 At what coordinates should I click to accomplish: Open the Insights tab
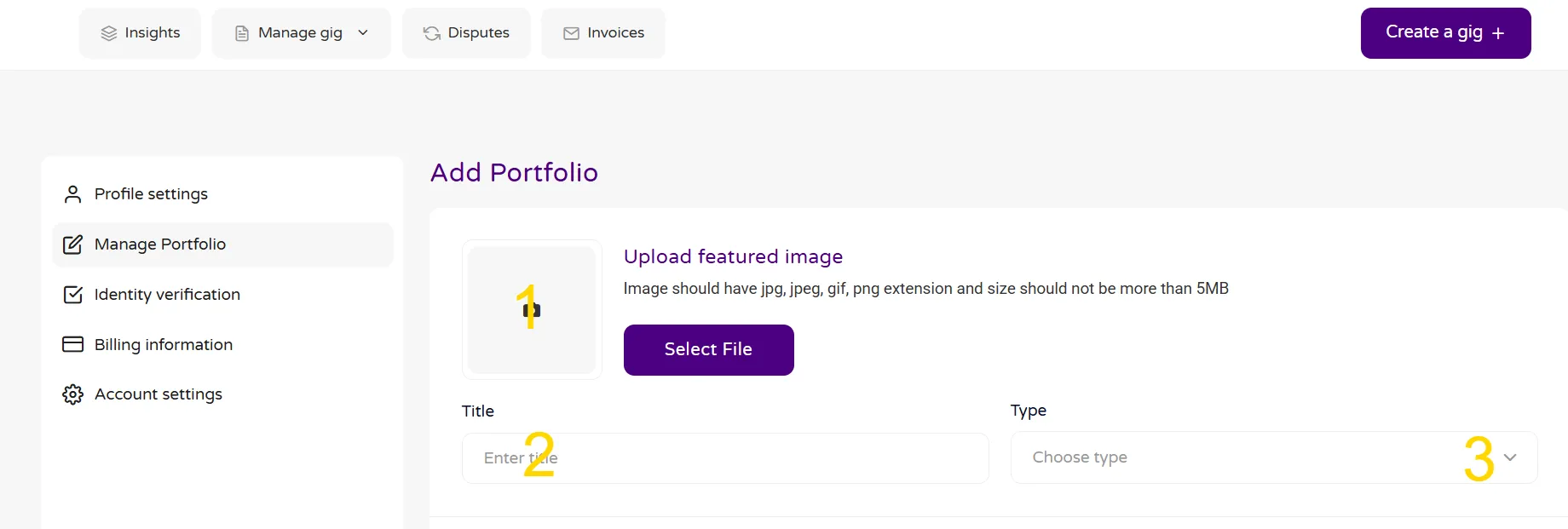tap(141, 33)
